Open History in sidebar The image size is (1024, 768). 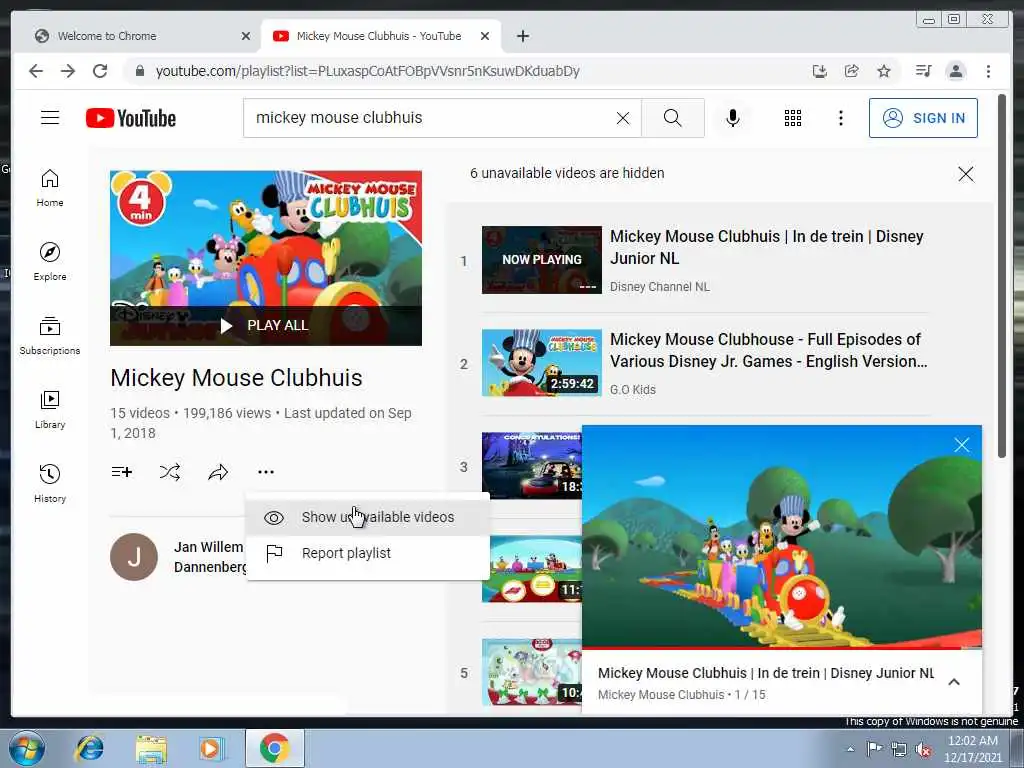point(50,483)
